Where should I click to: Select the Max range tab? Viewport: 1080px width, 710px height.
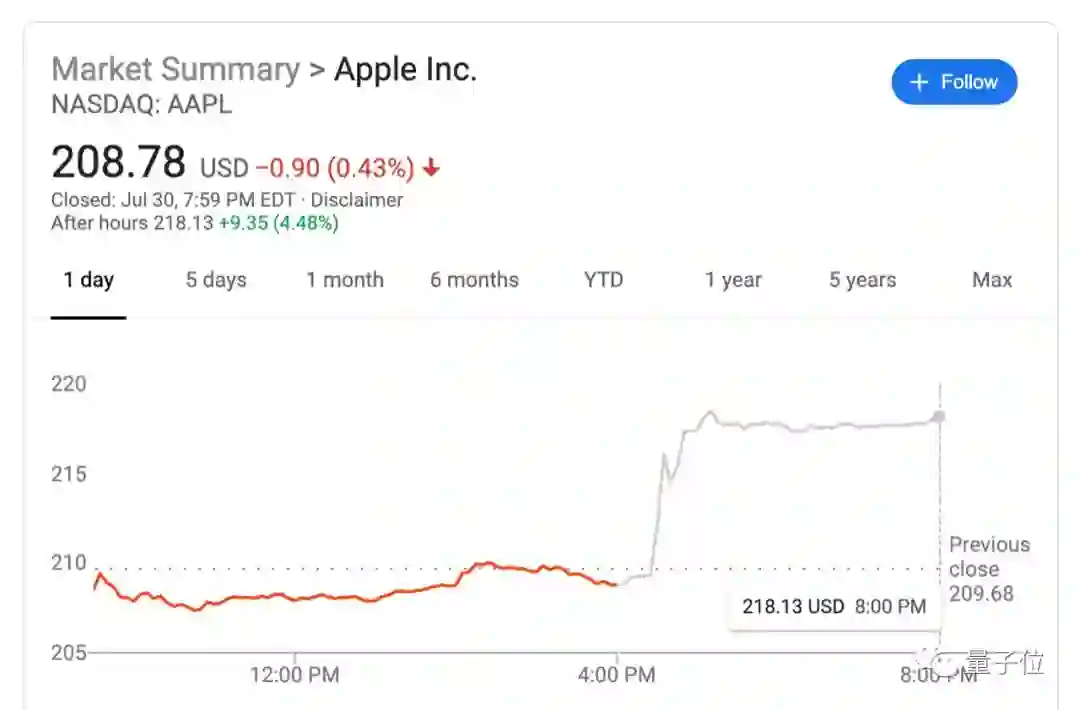coord(992,280)
